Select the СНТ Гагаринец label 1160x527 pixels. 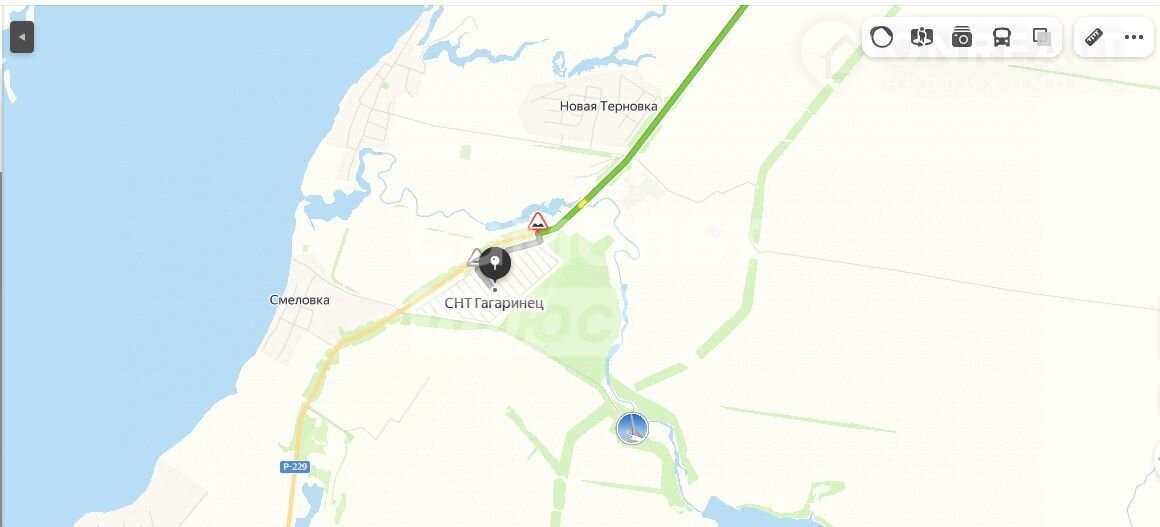[494, 303]
